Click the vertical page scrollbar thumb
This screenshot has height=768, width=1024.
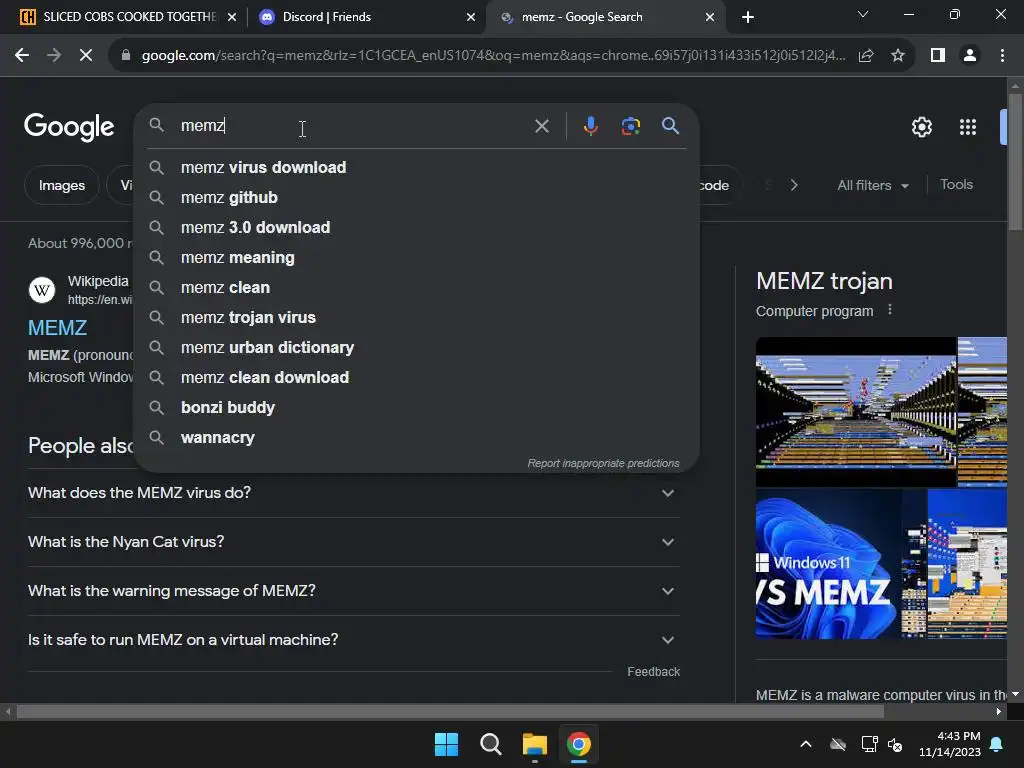(x=1015, y=162)
